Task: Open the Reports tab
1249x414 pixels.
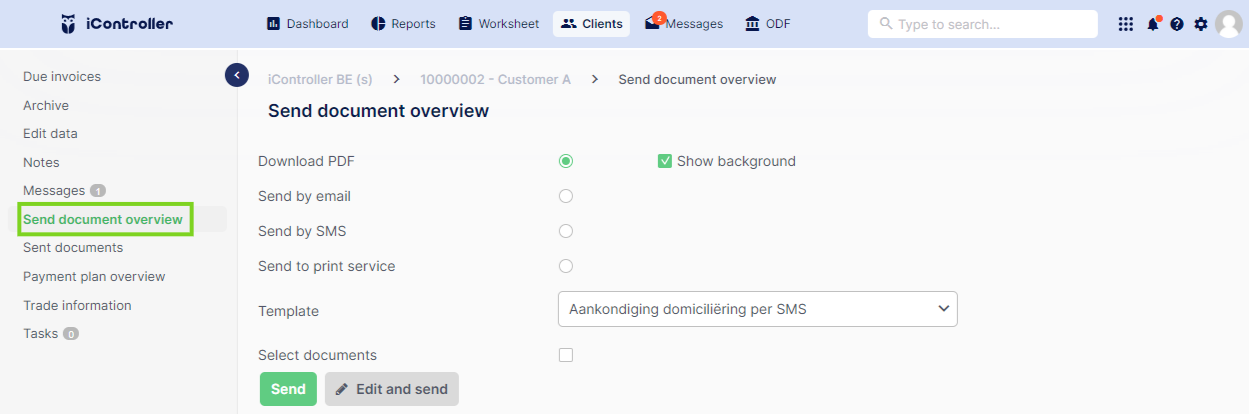Action: [403, 24]
